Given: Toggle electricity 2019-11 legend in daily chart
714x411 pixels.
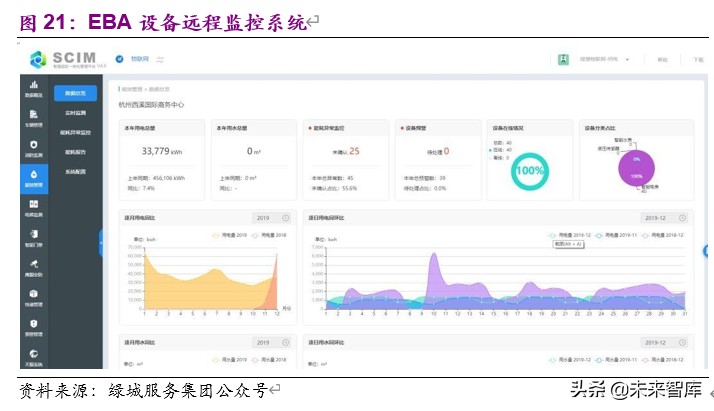Looking at the screenshot, I should (616, 235).
